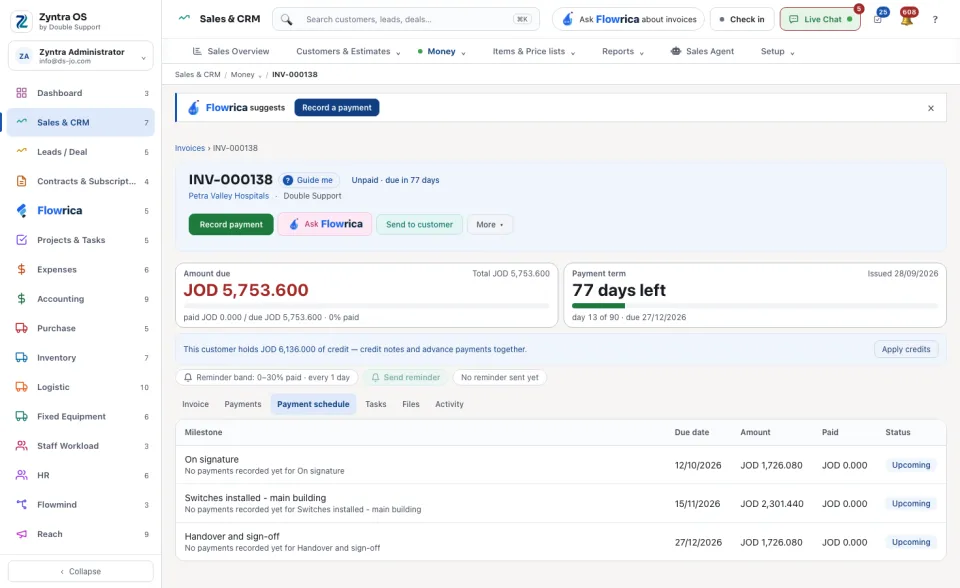Viewport: 960px width, 588px height.
Task: Click the Check in button
Action: (742, 20)
